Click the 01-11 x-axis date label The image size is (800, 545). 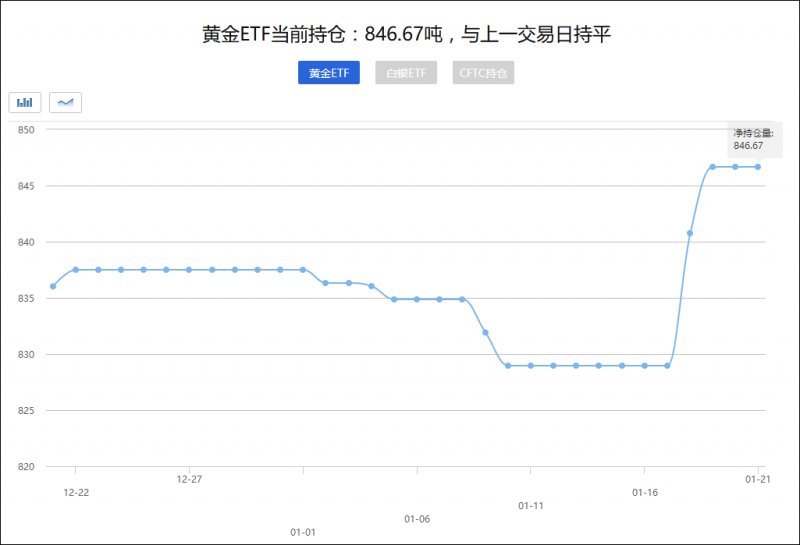tap(531, 506)
